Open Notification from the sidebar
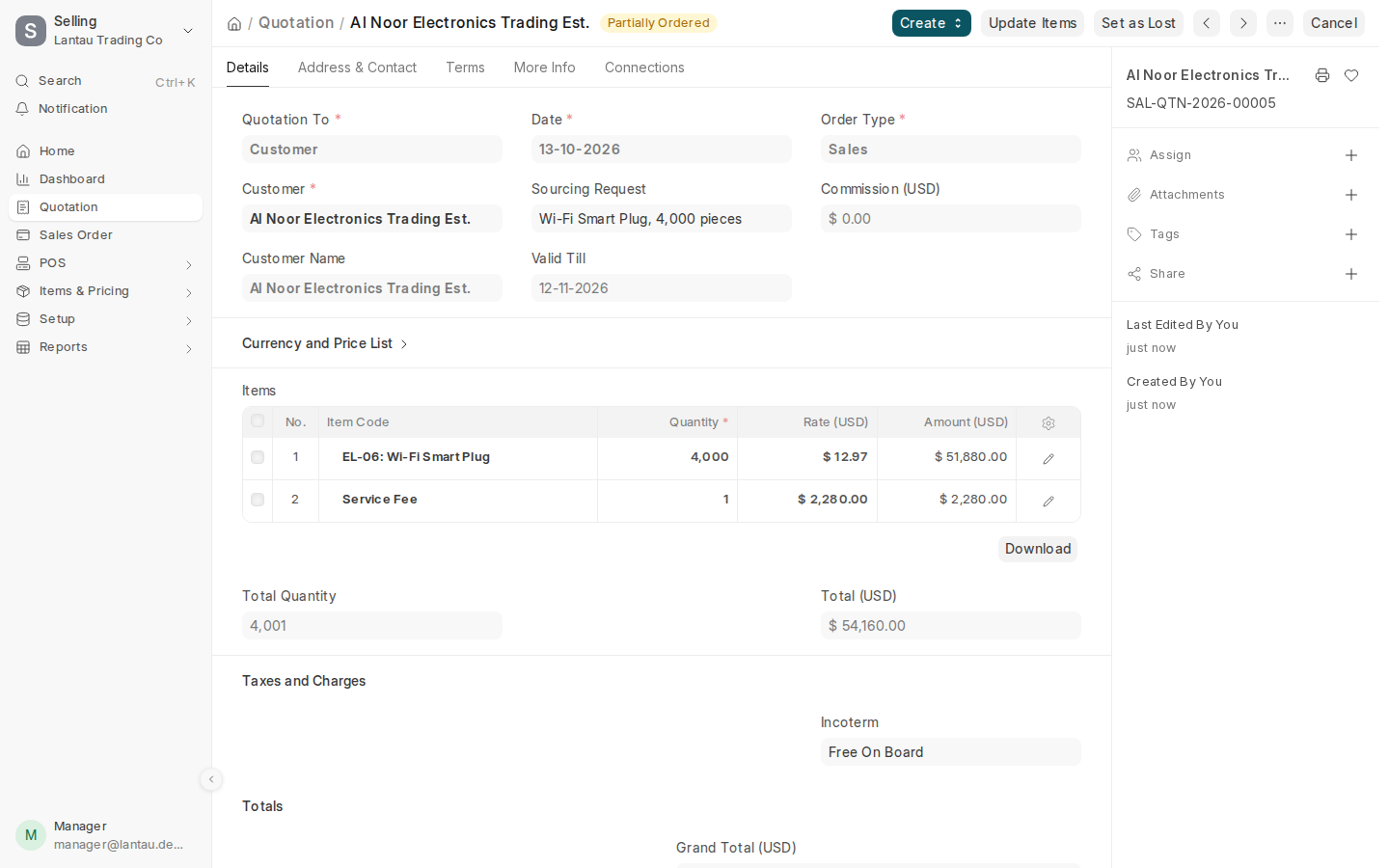Viewport: 1389px width, 868px height. [x=105, y=109]
